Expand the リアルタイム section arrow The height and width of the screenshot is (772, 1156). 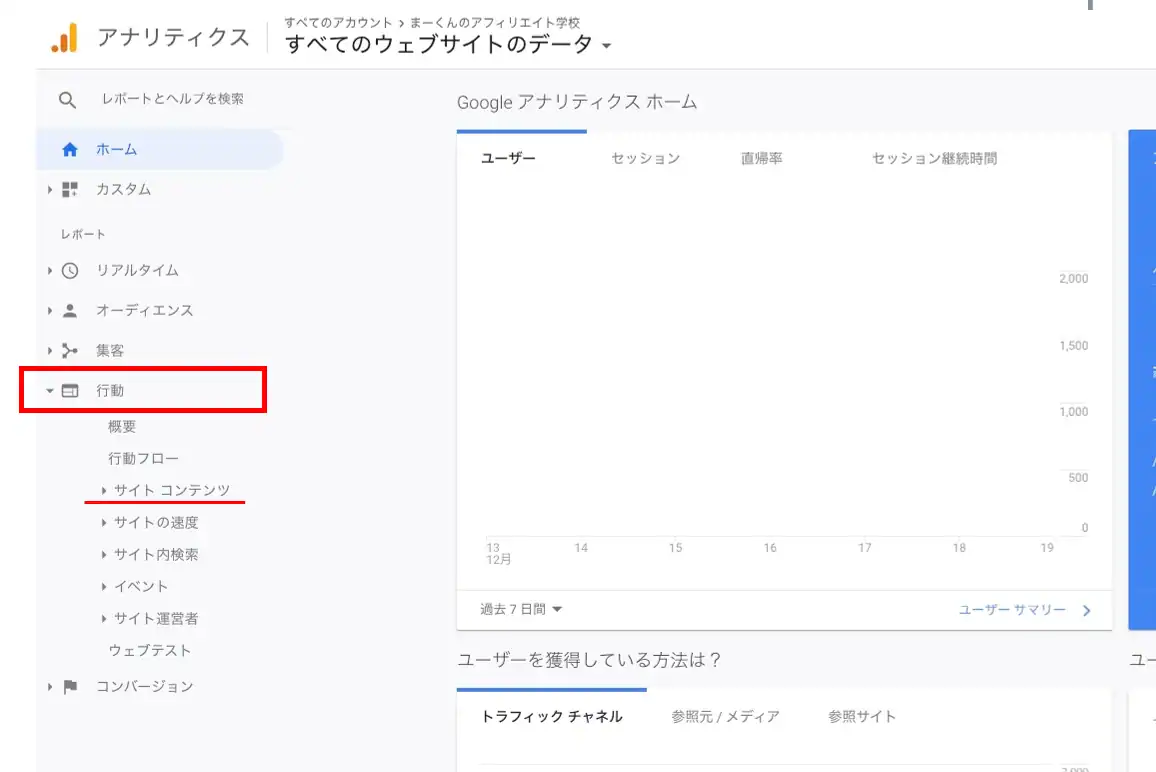coord(49,271)
